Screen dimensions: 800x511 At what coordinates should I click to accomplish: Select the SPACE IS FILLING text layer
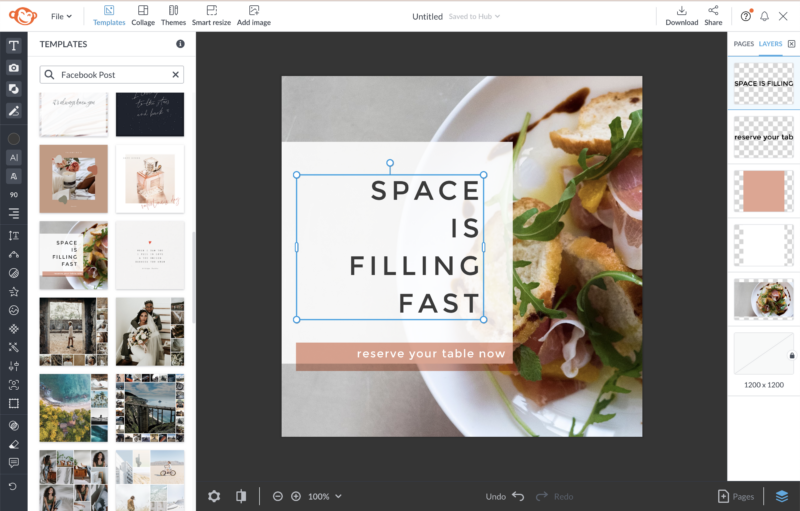coord(764,83)
